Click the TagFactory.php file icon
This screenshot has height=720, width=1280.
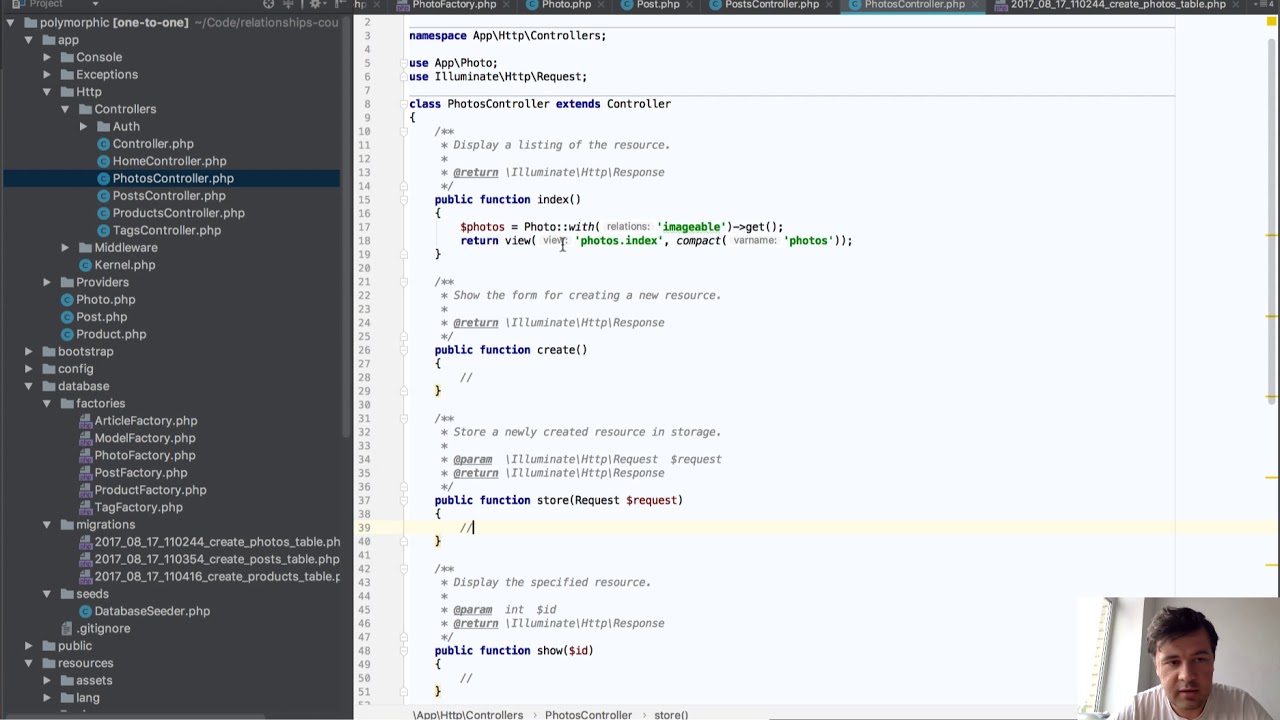pos(85,507)
